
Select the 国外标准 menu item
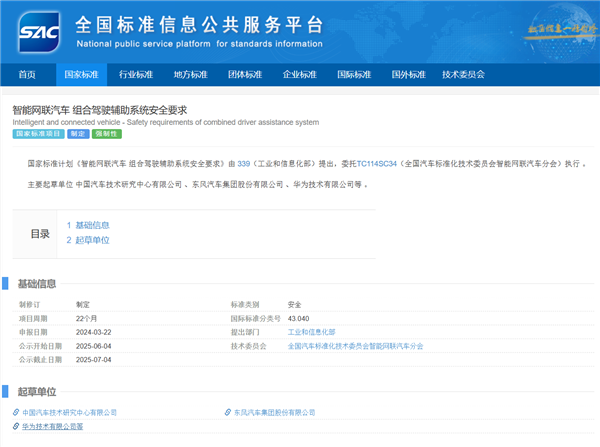408,74
